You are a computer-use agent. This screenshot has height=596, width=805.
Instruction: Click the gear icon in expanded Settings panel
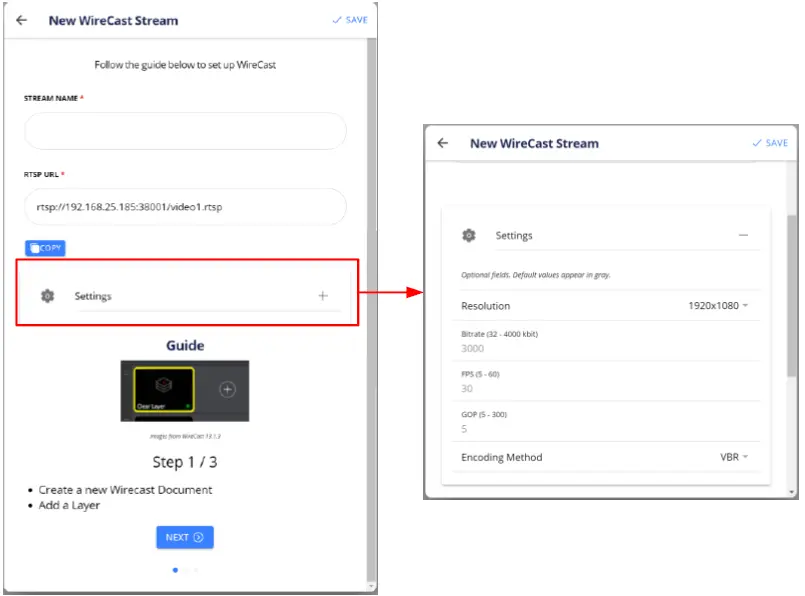(x=469, y=236)
